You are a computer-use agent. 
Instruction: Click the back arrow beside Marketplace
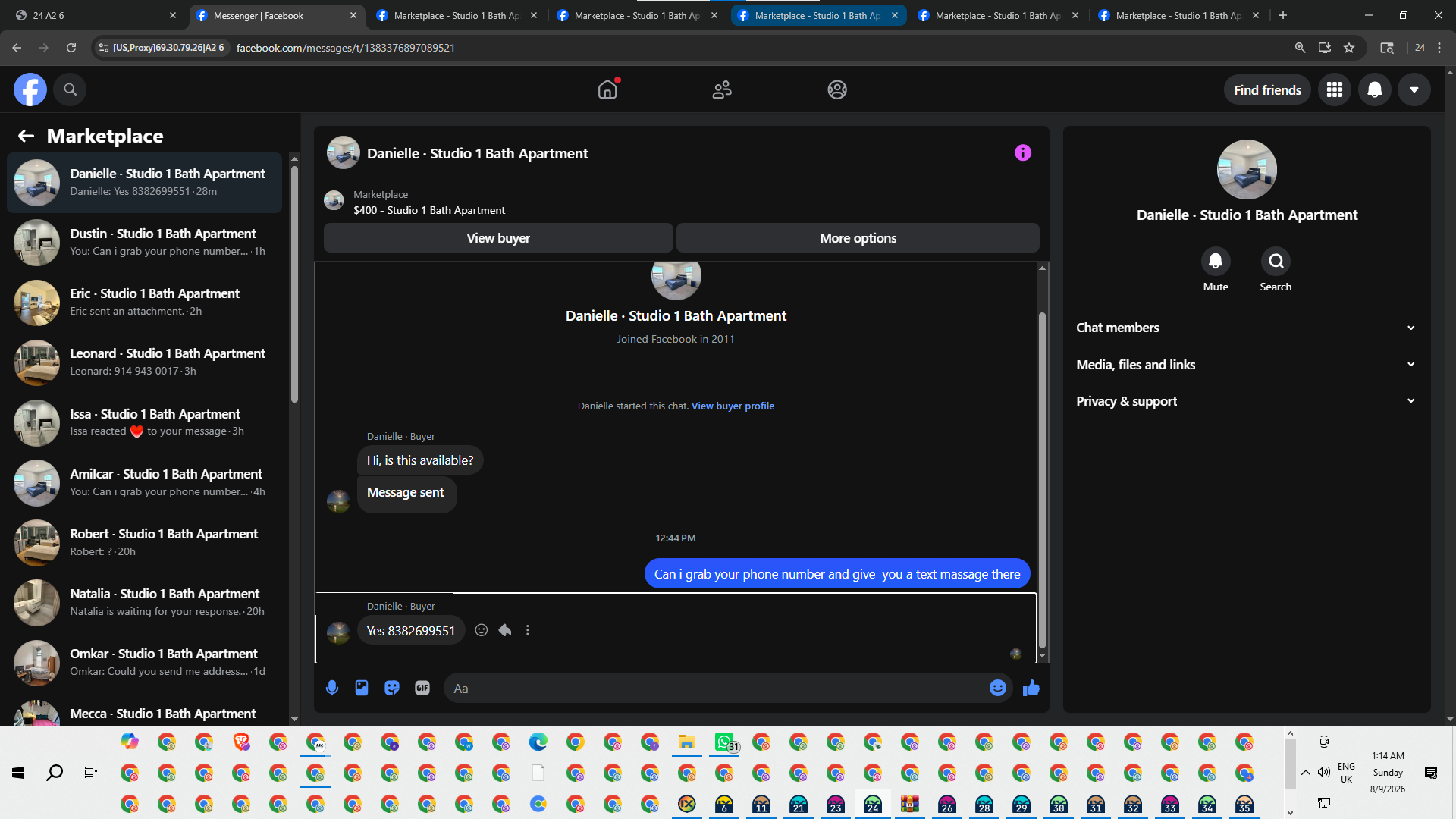tap(26, 136)
